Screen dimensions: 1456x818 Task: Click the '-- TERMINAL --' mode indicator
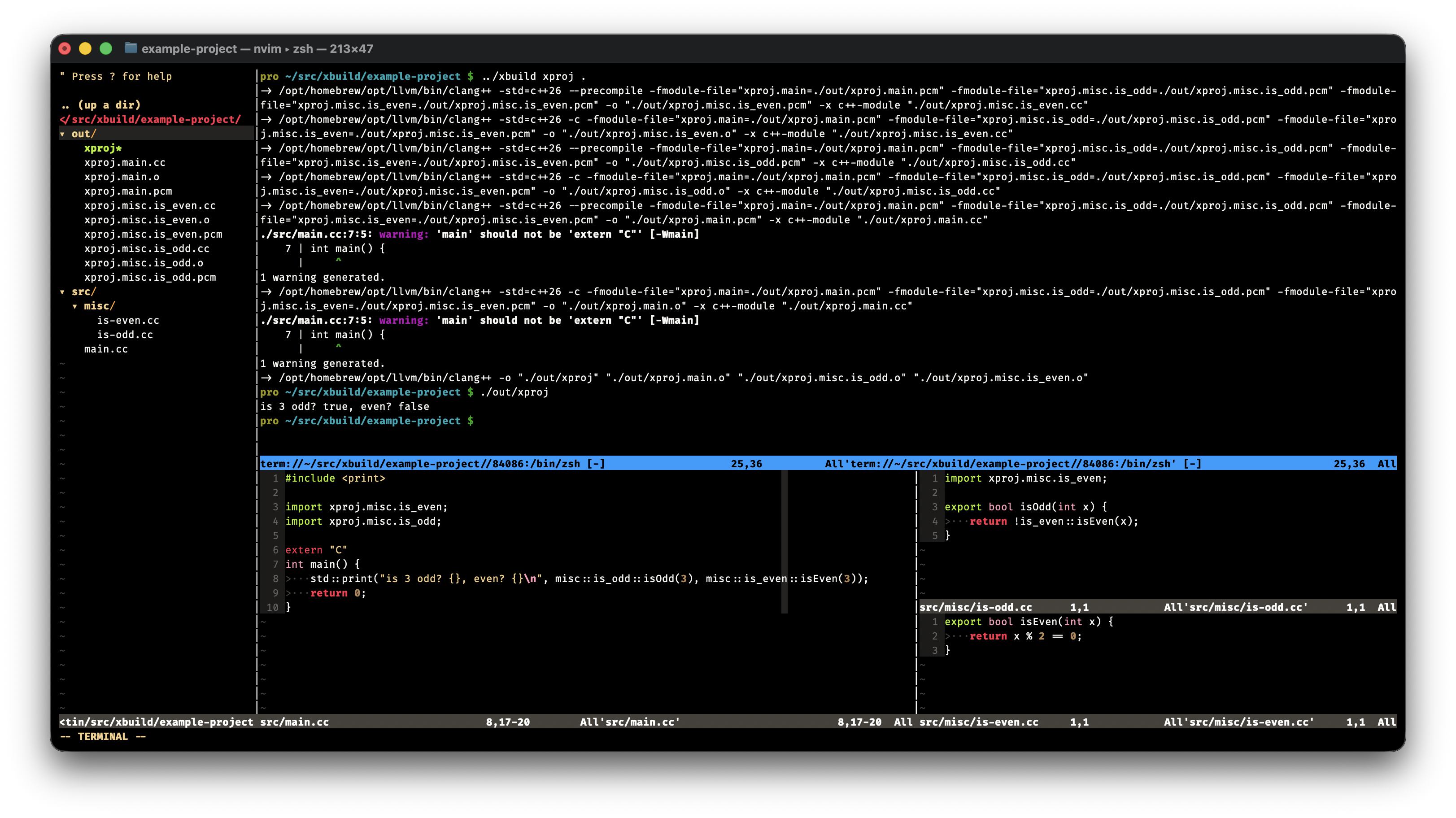click(x=103, y=736)
